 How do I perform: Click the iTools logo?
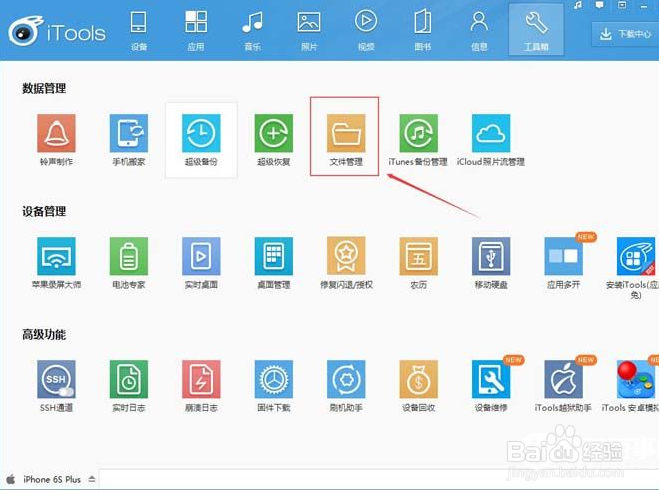pyautogui.click(x=57, y=30)
